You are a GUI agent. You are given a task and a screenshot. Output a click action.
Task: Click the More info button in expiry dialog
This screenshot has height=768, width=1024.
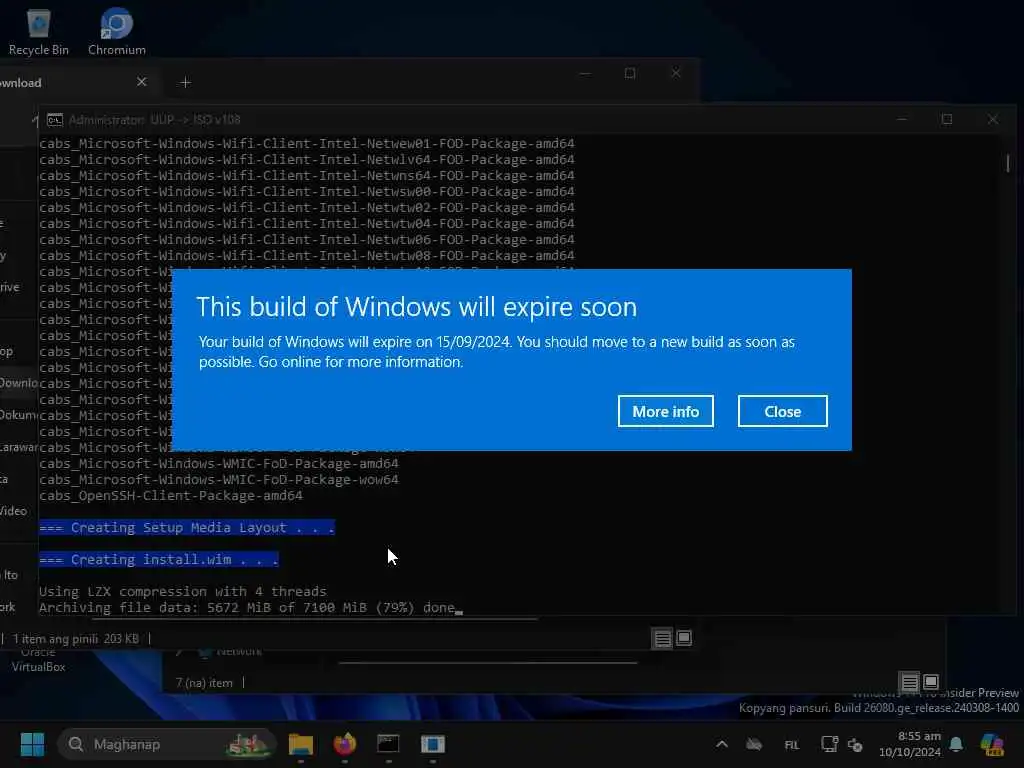(x=665, y=411)
